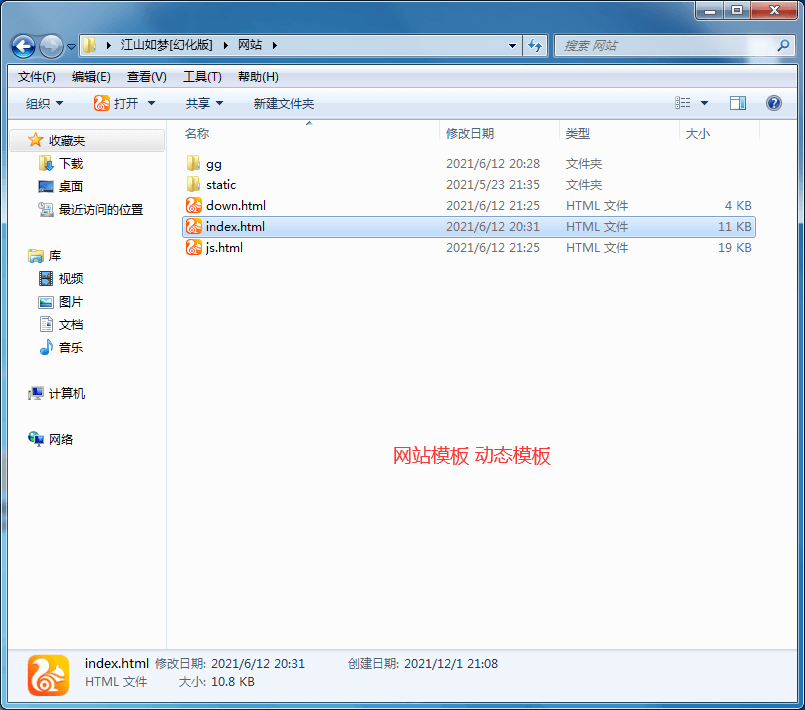This screenshot has width=805, height=710.
Task: Open the 共享 dropdown menu
Action: (x=204, y=104)
